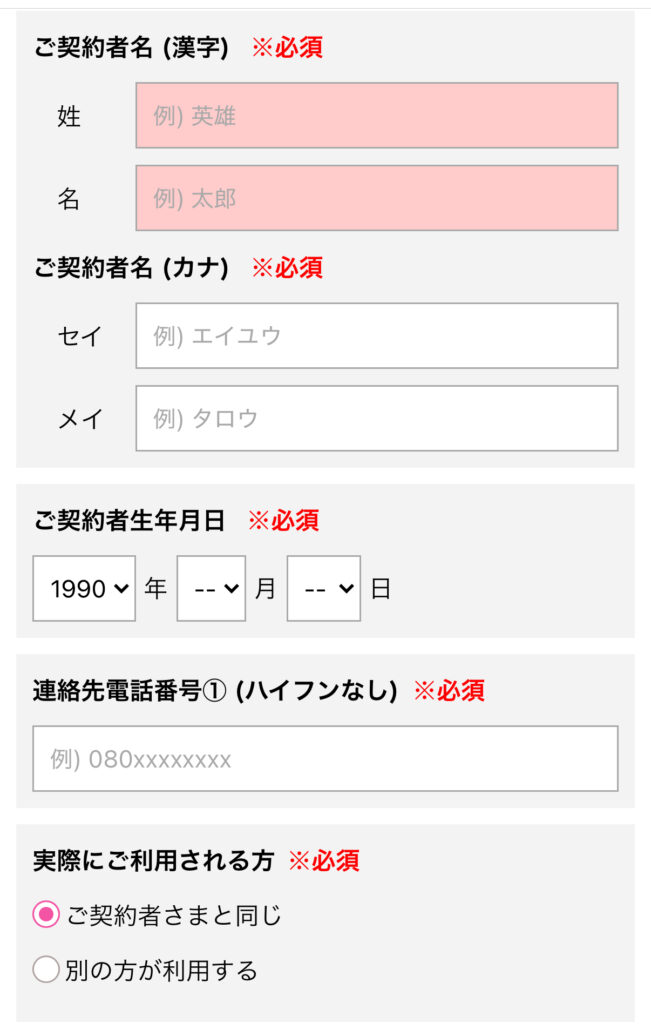The width and height of the screenshot is (651, 1030).
Task: Open the birth year dropdown showing 1990
Action: pyautogui.click(x=84, y=589)
